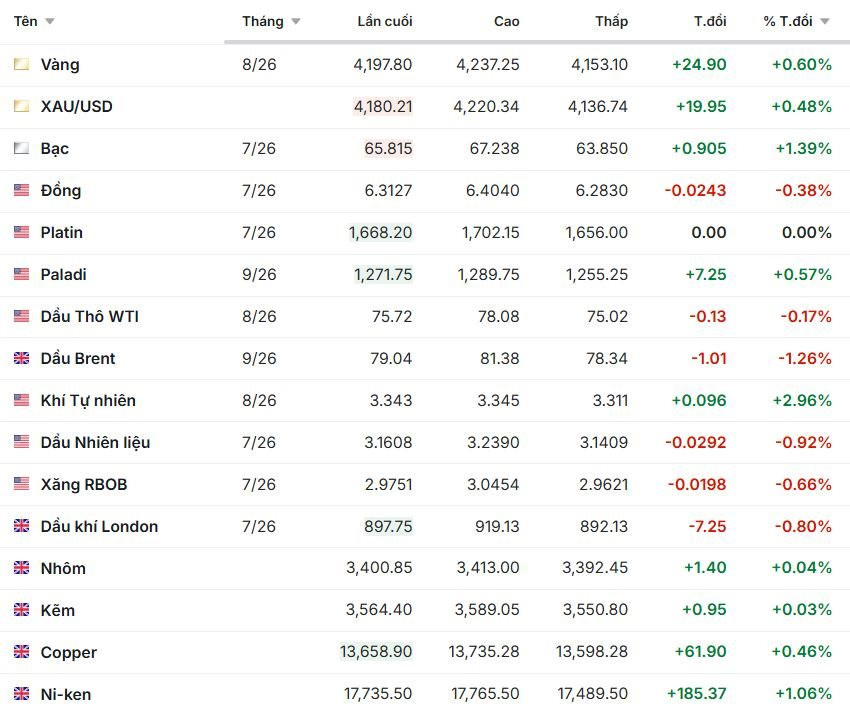This screenshot has width=850, height=713.
Task: Click the US flag icon beside Đồng
Action: point(22,190)
